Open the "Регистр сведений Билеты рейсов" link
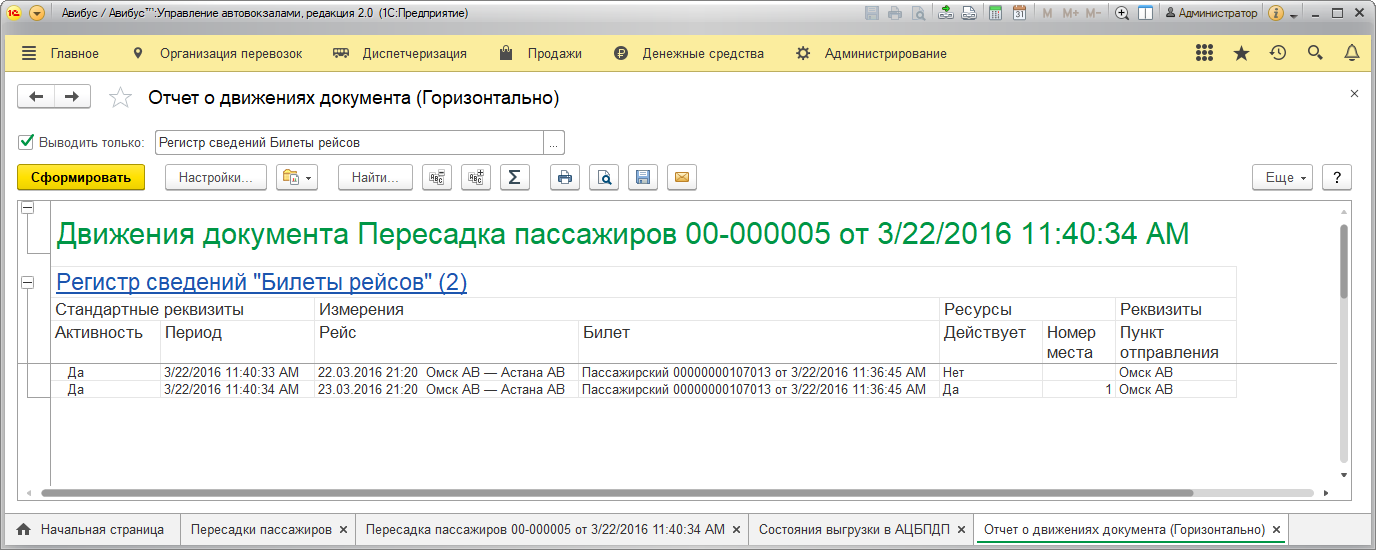This screenshot has height=550, width=1376. click(x=261, y=283)
